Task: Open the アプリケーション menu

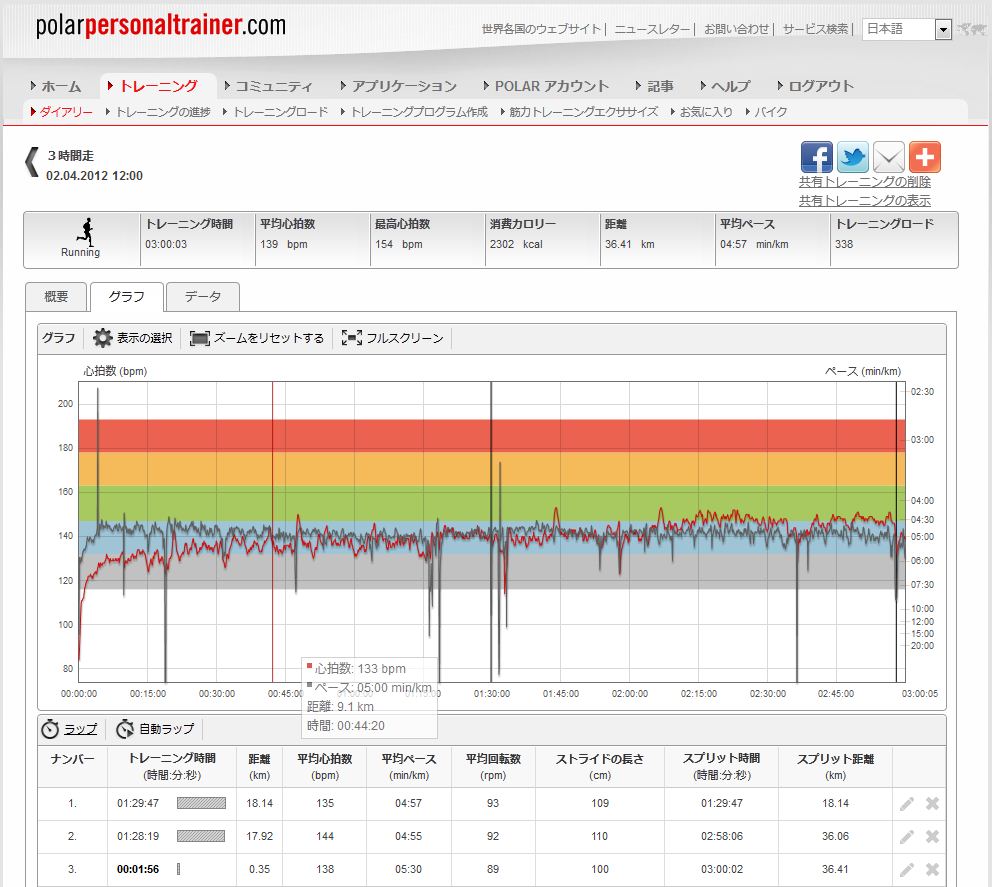Action: pyautogui.click(x=399, y=86)
